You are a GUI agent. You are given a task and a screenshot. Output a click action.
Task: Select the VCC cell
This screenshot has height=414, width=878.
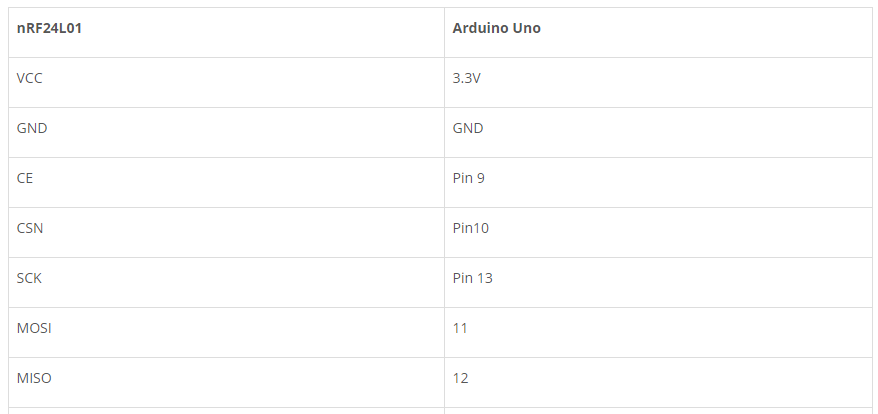(x=226, y=82)
